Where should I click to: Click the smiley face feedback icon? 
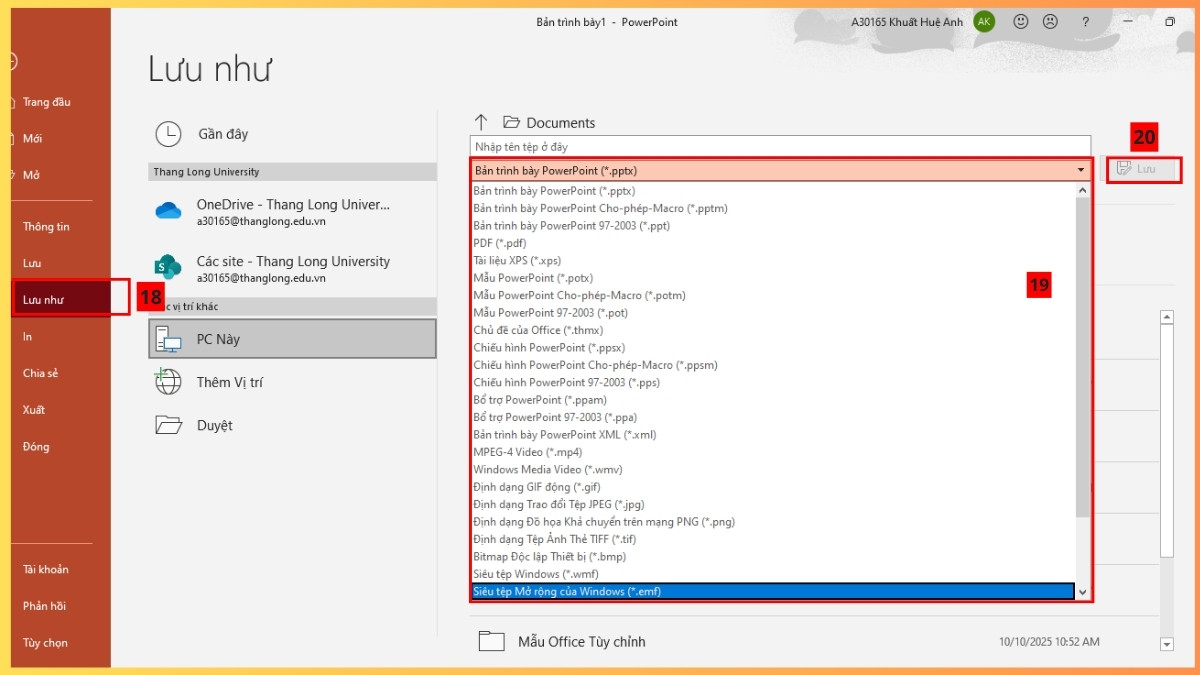pyautogui.click(x=1021, y=21)
